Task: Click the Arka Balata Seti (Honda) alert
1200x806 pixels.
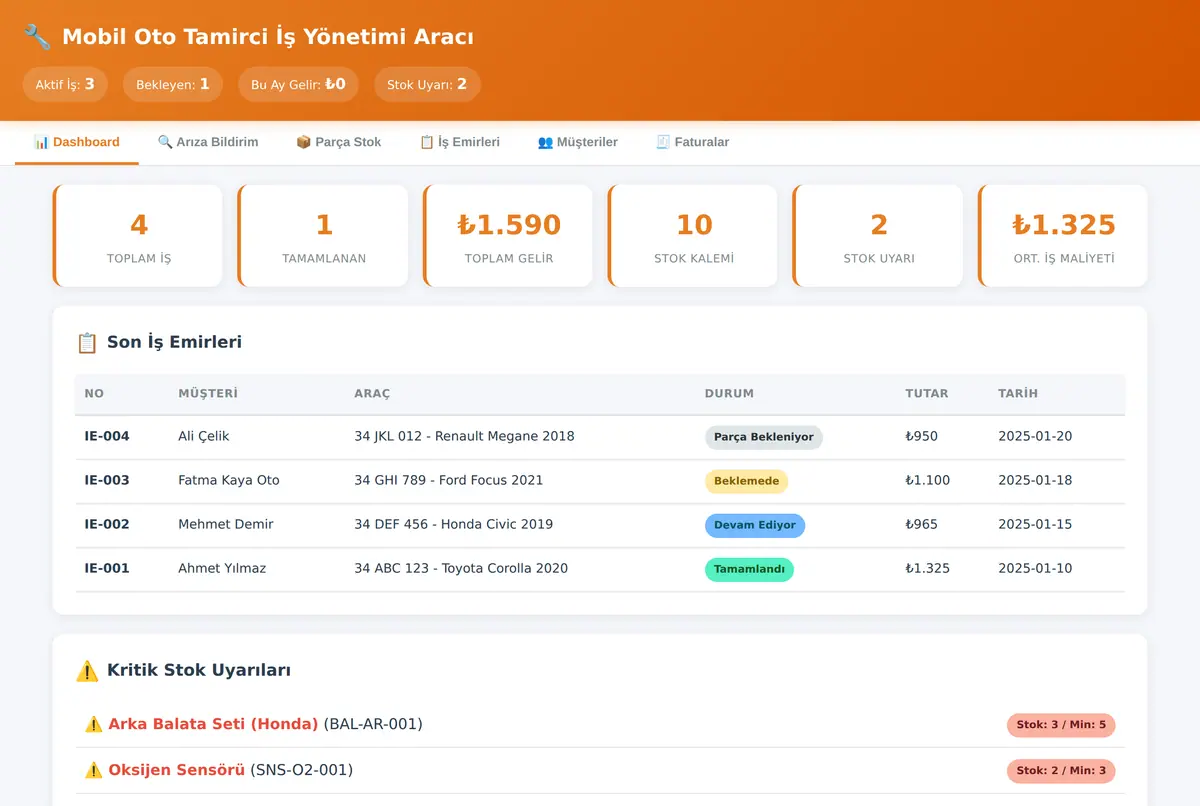Action: coord(600,724)
